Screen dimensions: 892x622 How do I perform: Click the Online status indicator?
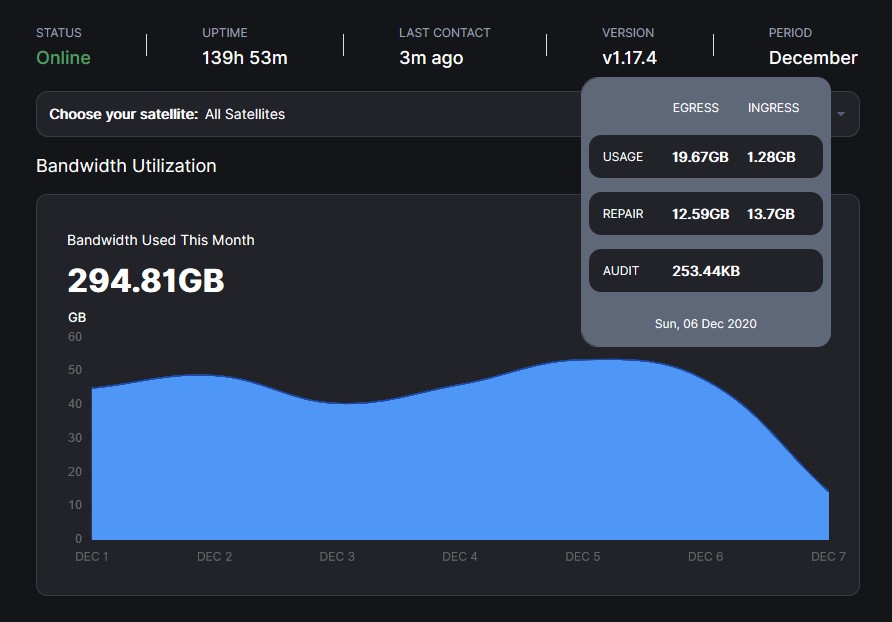[63, 58]
